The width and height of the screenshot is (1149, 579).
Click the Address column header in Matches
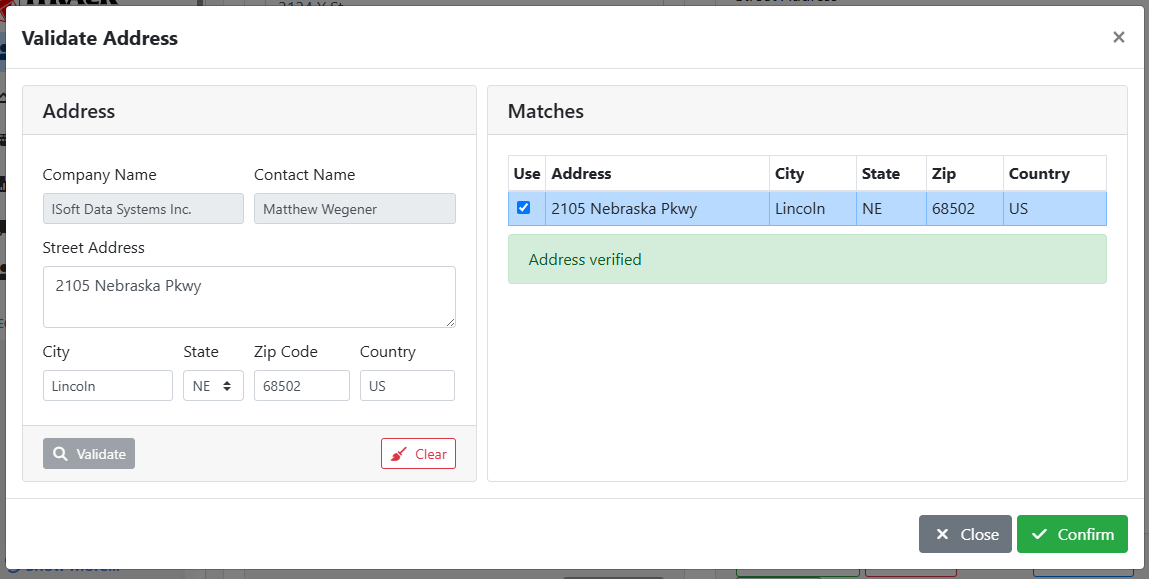pyautogui.click(x=582, y=173)
